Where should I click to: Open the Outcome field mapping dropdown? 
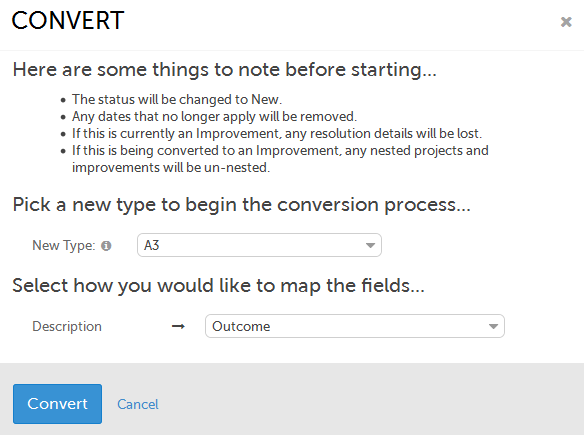click(x=355, y=326)
